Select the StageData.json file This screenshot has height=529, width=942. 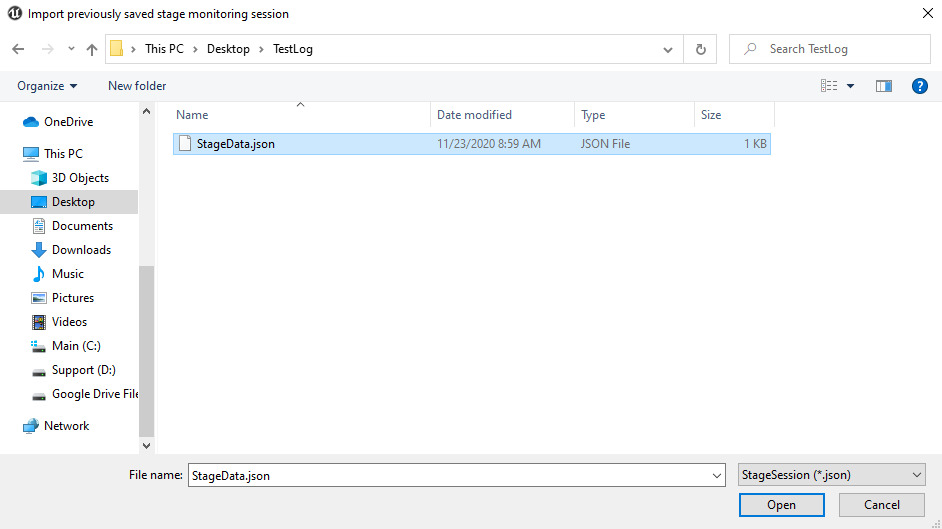click(x=472, y=144)
